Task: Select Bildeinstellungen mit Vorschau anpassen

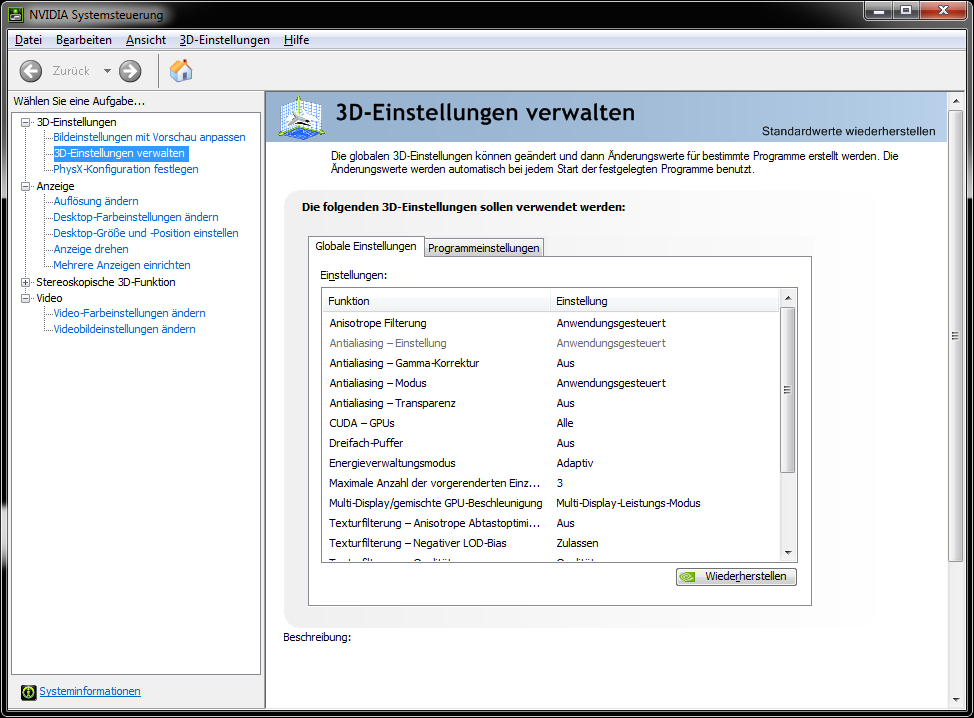Action: [x=149, y=137]
